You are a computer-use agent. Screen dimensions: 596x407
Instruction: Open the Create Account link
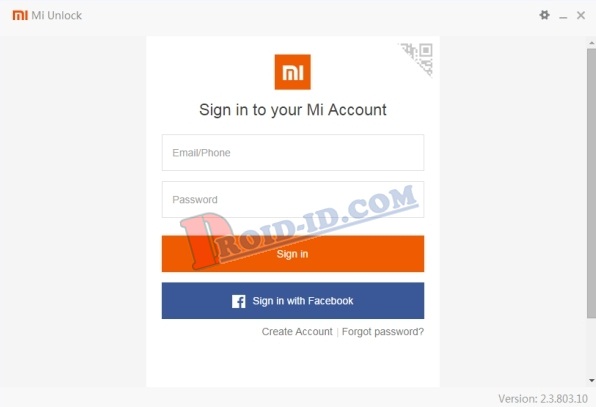pos(297,332)
